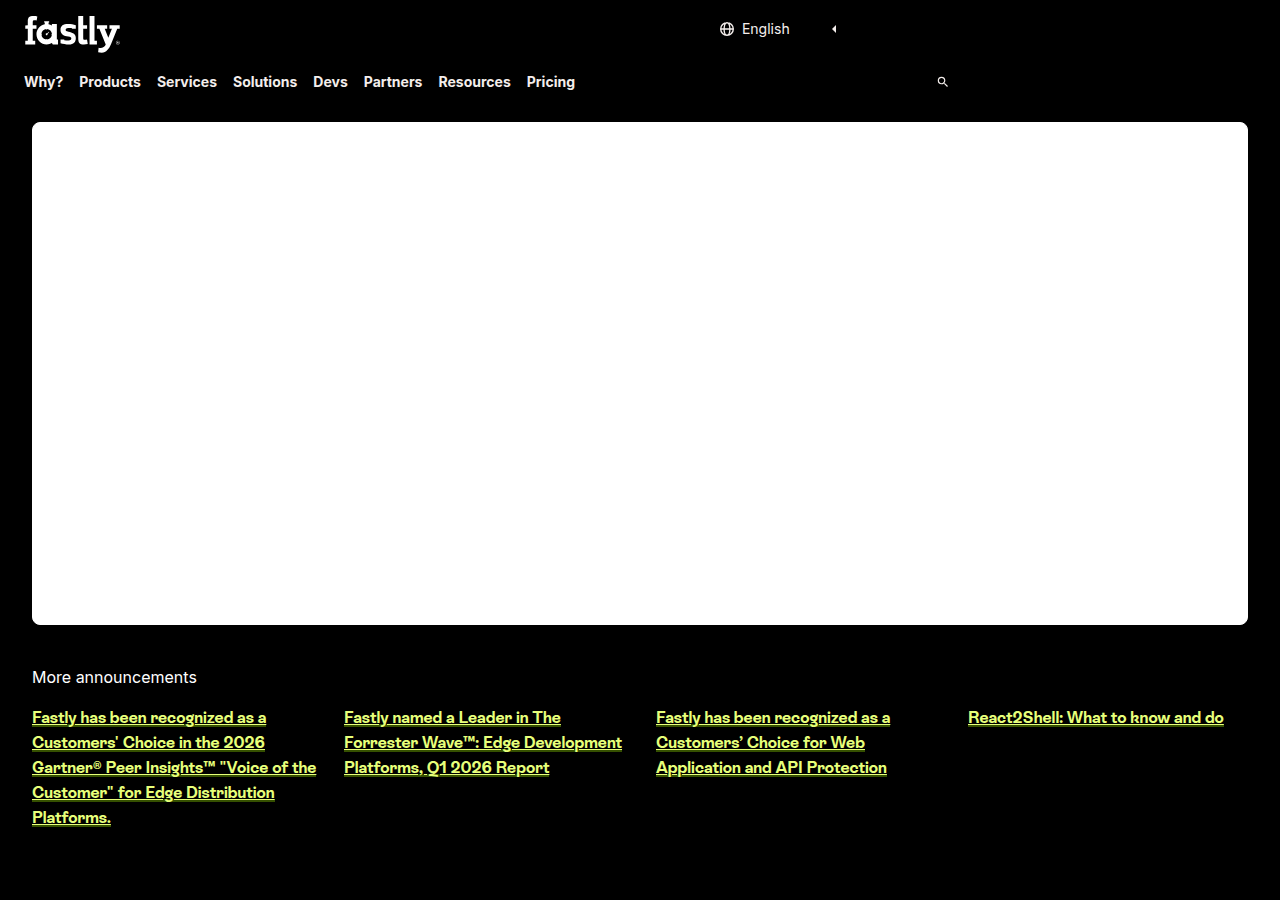Open the search magnifier icon
Screen dimensions: 1280x900
pyautogui.click(x=942, y=82)
